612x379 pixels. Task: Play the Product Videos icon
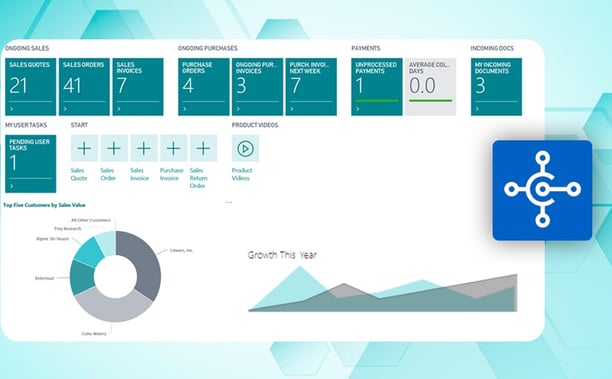(246, 148)
